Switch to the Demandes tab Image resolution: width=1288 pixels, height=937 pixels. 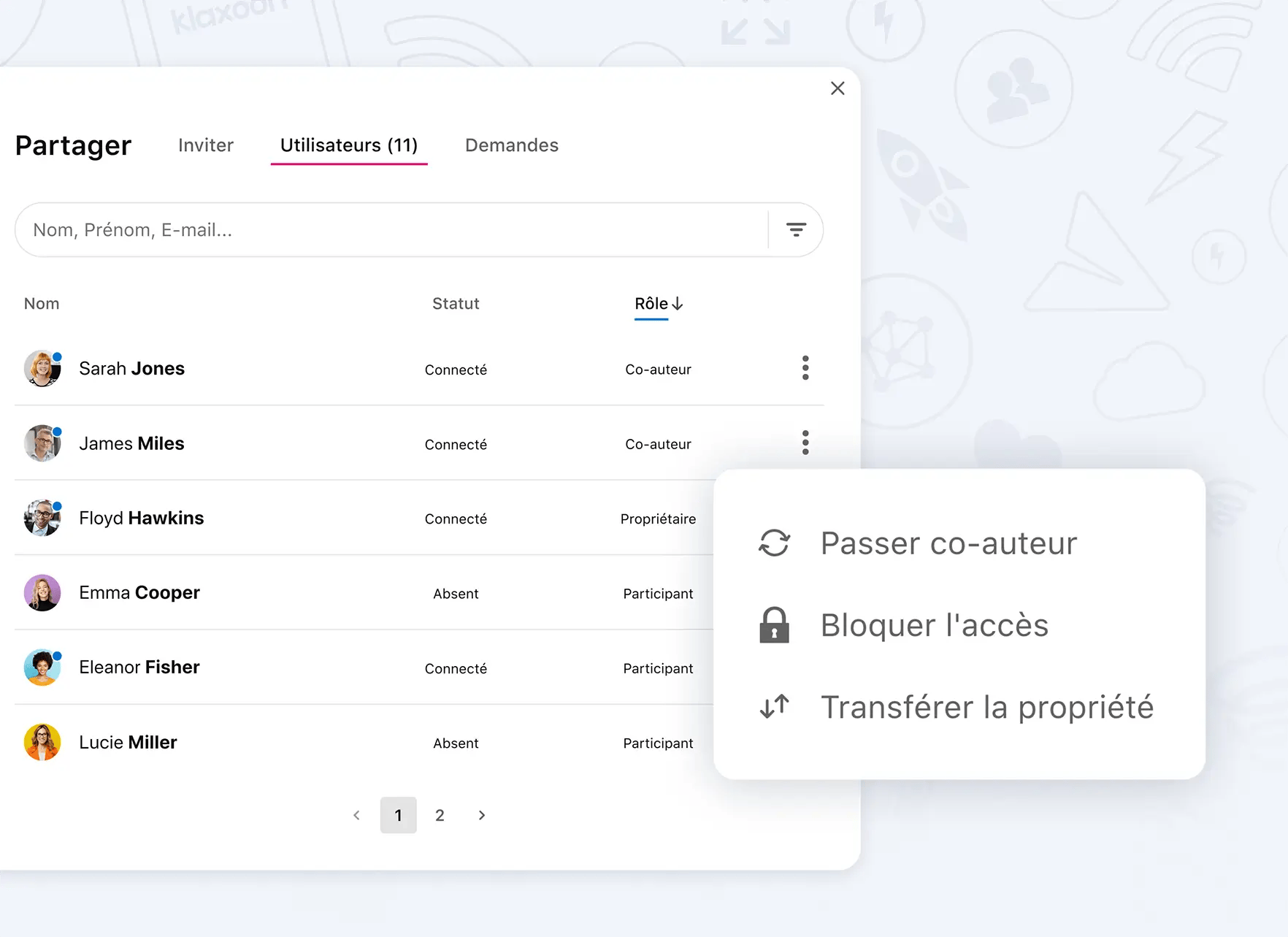point(511,145)
